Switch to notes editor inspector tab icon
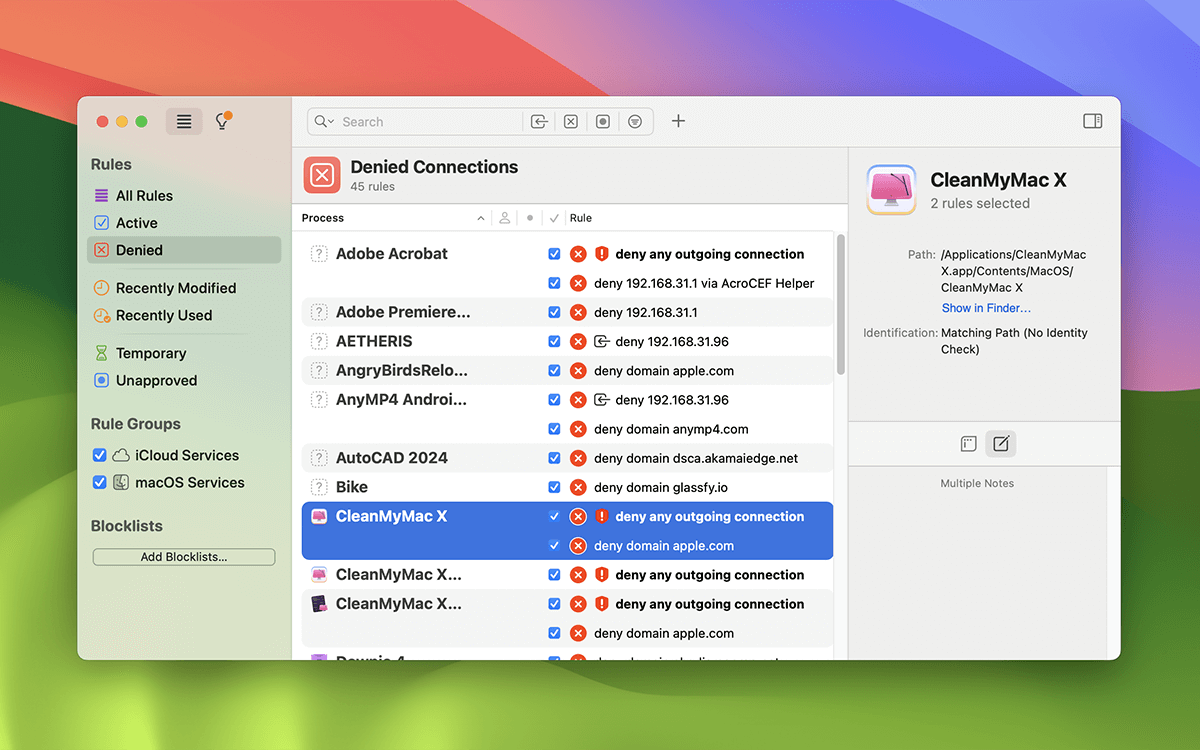1200x750 pixels. [x=1001, y=443]
